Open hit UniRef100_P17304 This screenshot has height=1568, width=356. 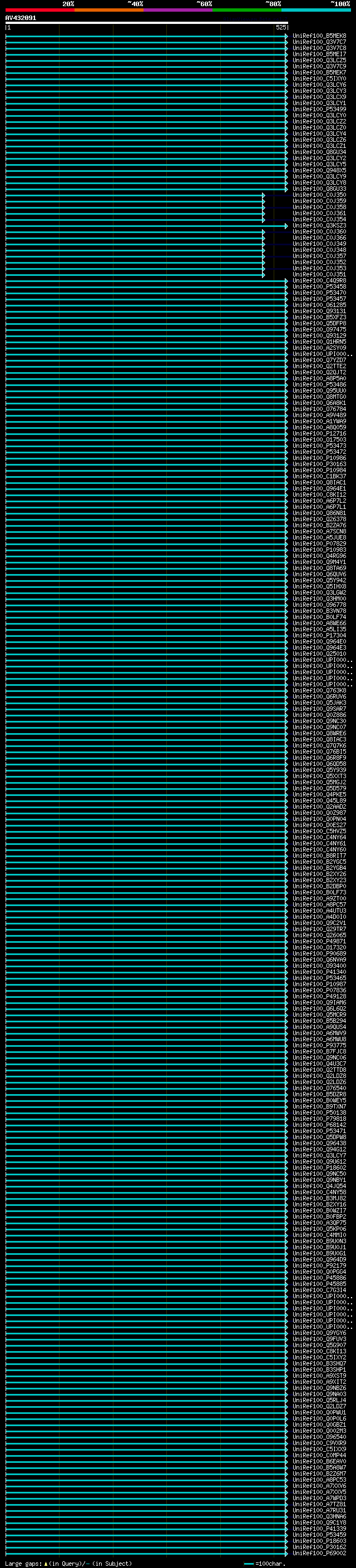point(319,635)
